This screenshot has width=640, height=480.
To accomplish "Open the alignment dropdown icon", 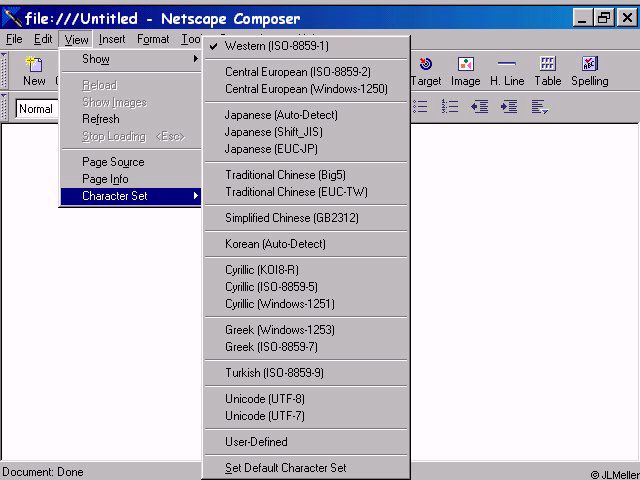I will [x=540, y=107].
